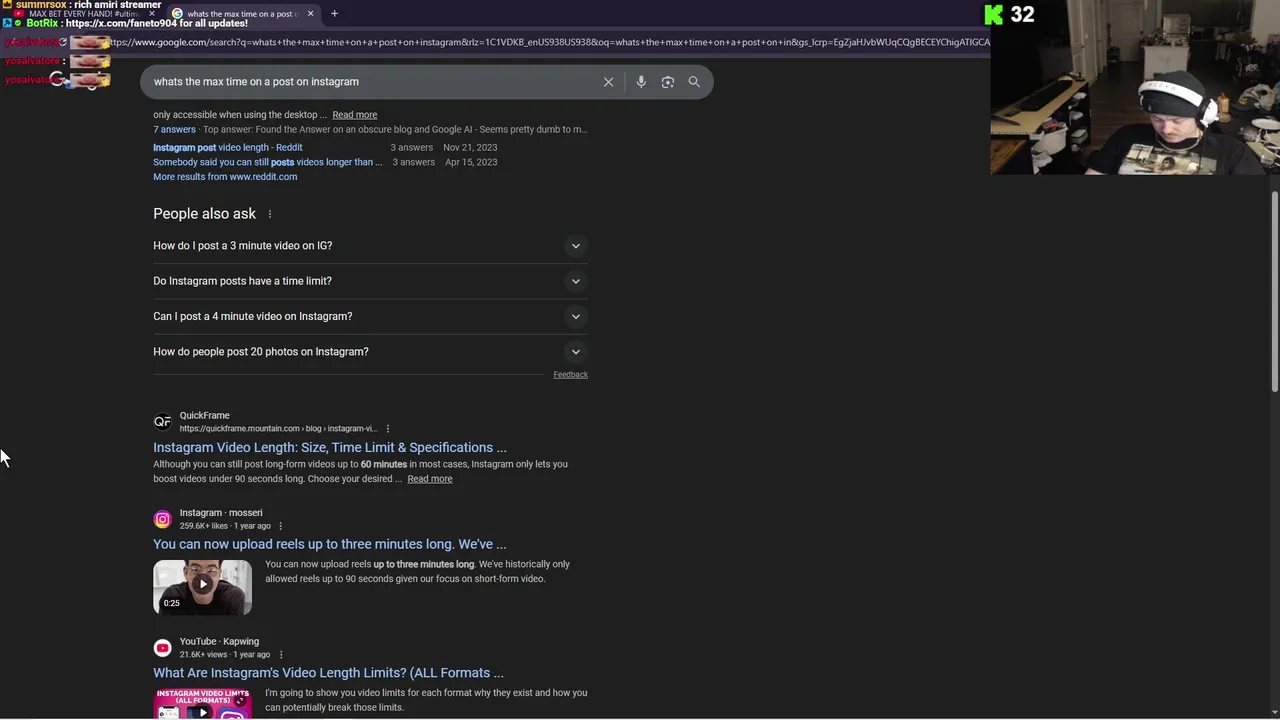The width and height of the screenshot is (1280, 720).
Task: Close the active Google search tab
Action: [310, 14]
